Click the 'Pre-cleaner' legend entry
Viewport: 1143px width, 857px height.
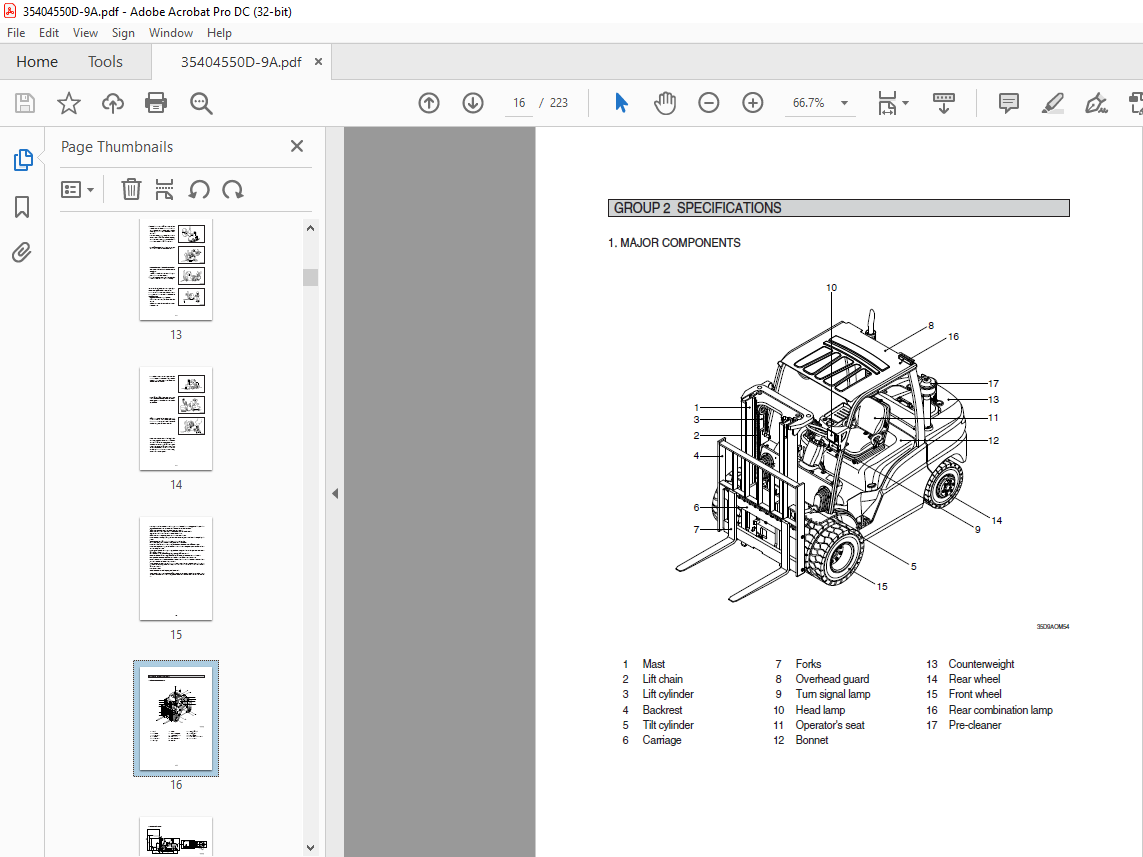point(975,725)
